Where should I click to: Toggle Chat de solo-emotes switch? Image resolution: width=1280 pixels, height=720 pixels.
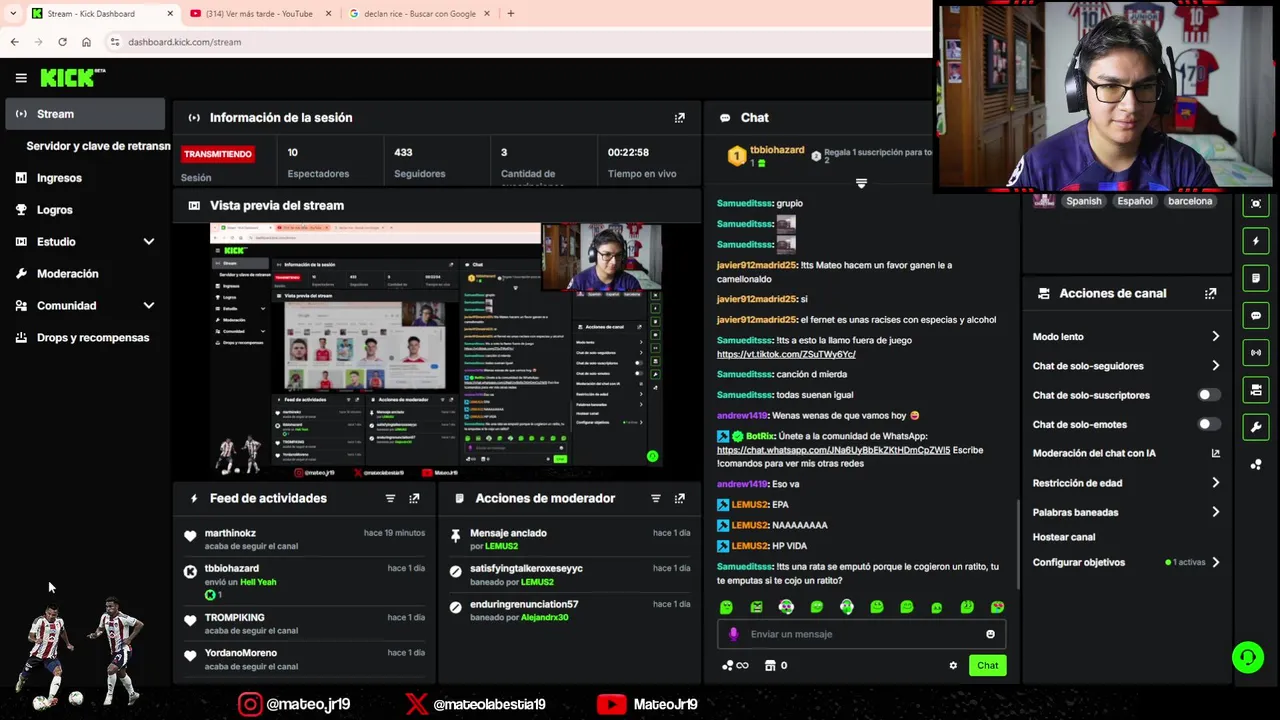pos(1207,424)
